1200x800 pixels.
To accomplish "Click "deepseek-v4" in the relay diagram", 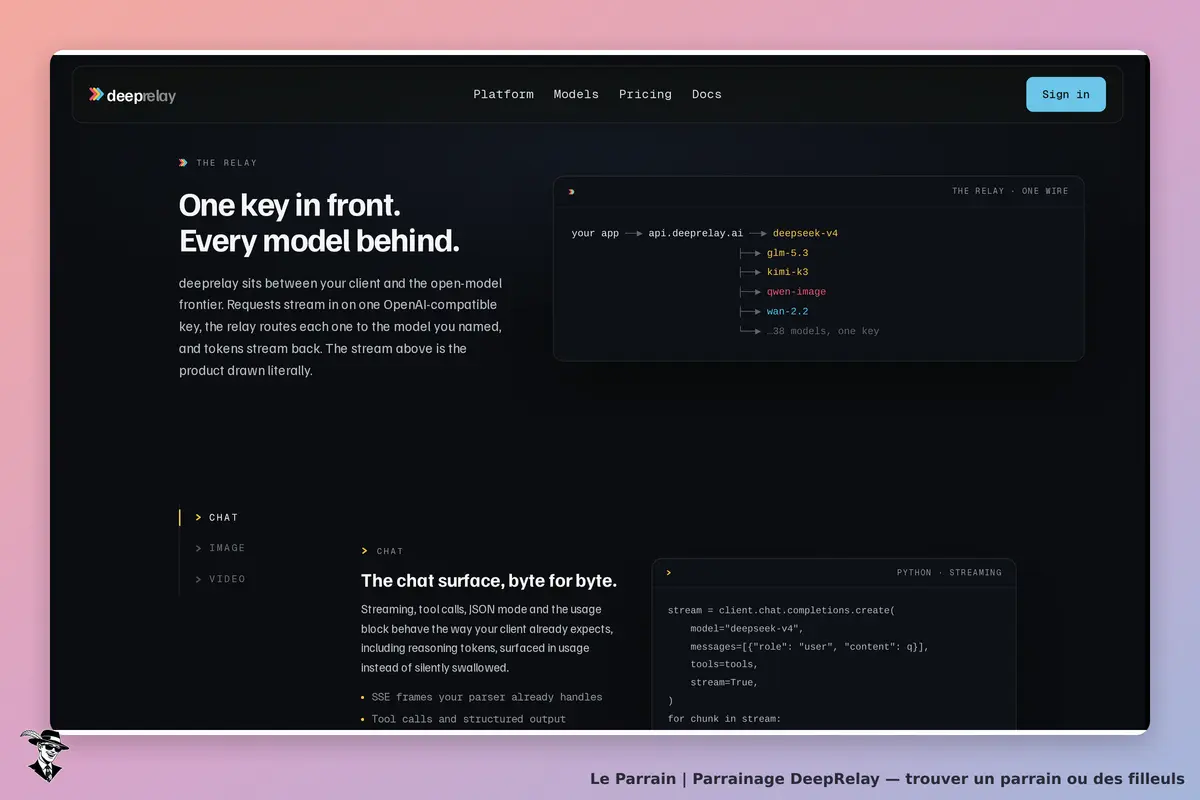I will [805, 233].
